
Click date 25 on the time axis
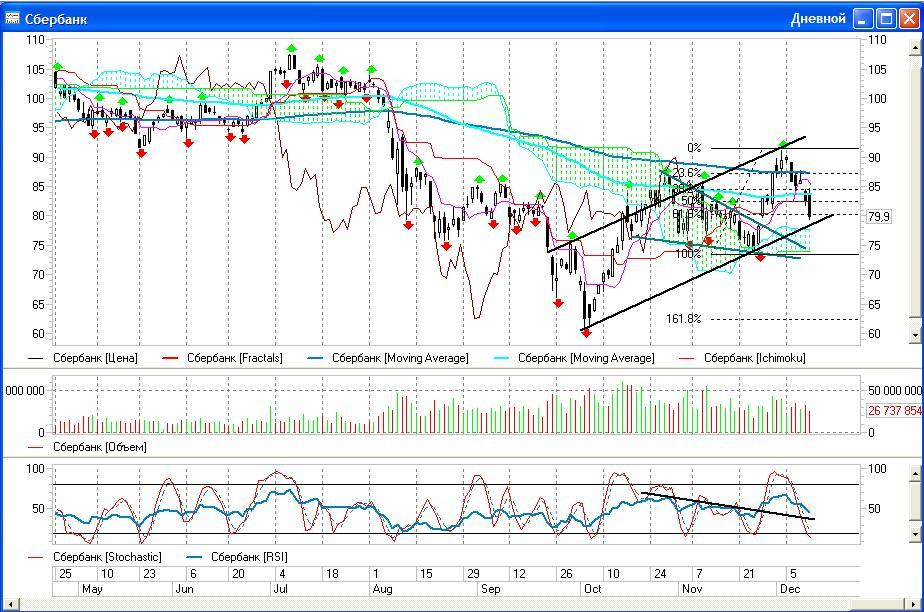65,574
